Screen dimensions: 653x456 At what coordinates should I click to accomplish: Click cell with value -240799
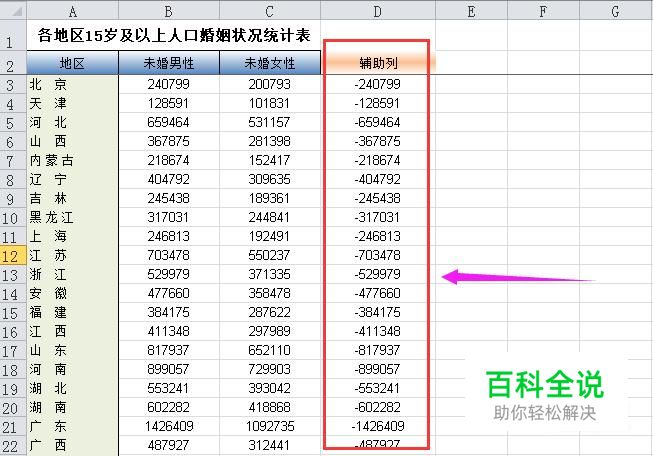click(378, 85)
